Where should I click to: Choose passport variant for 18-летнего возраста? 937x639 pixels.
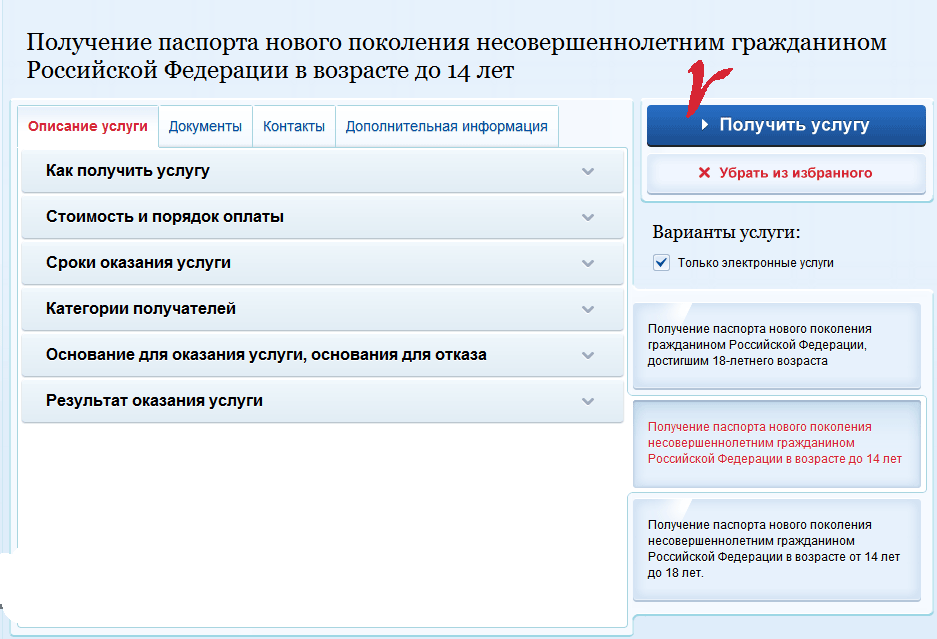point(775,345)
